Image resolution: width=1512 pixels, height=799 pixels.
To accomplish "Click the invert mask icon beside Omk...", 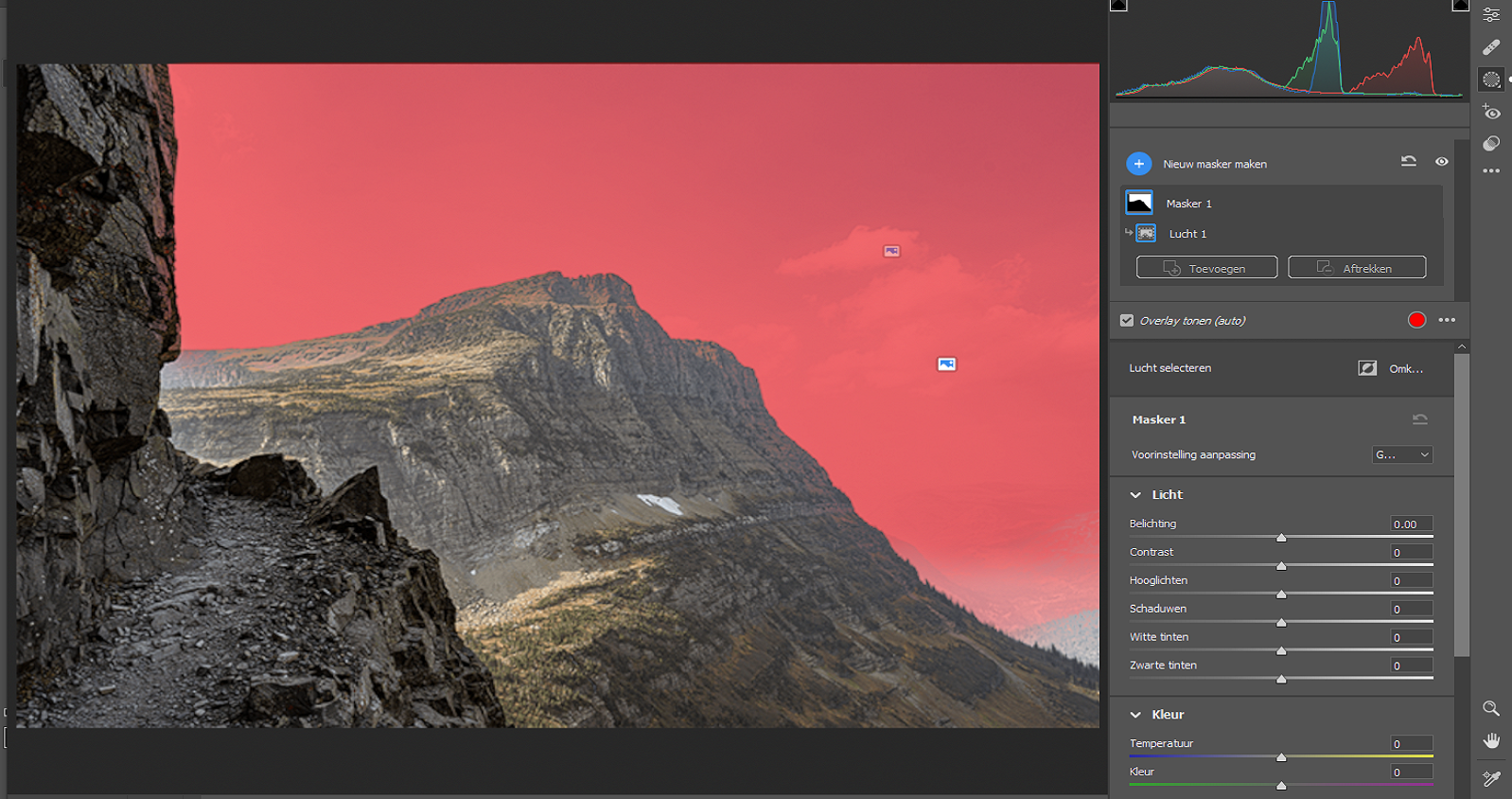I will (x=1367, y=368).
